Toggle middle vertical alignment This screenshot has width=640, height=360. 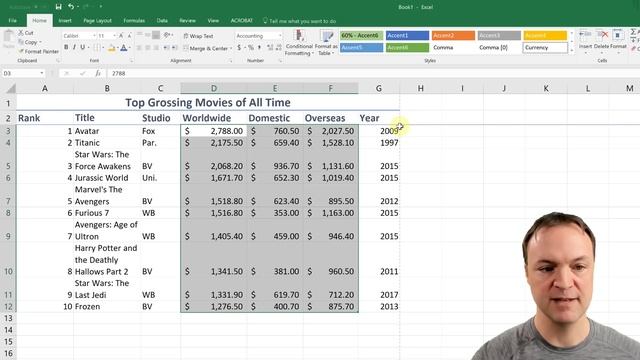coord(147,36)
